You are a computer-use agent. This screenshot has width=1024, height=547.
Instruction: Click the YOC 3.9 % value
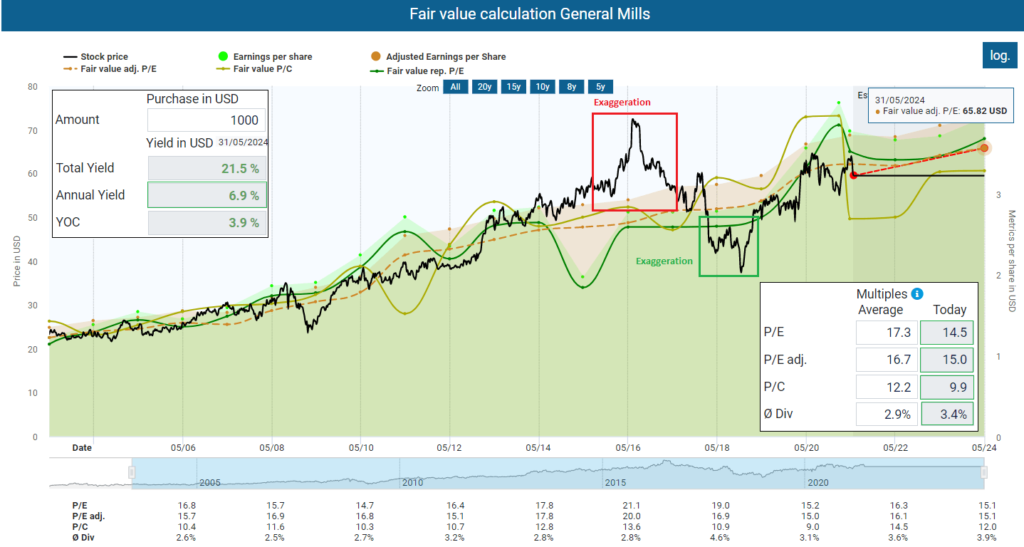[x=206, y=223]
